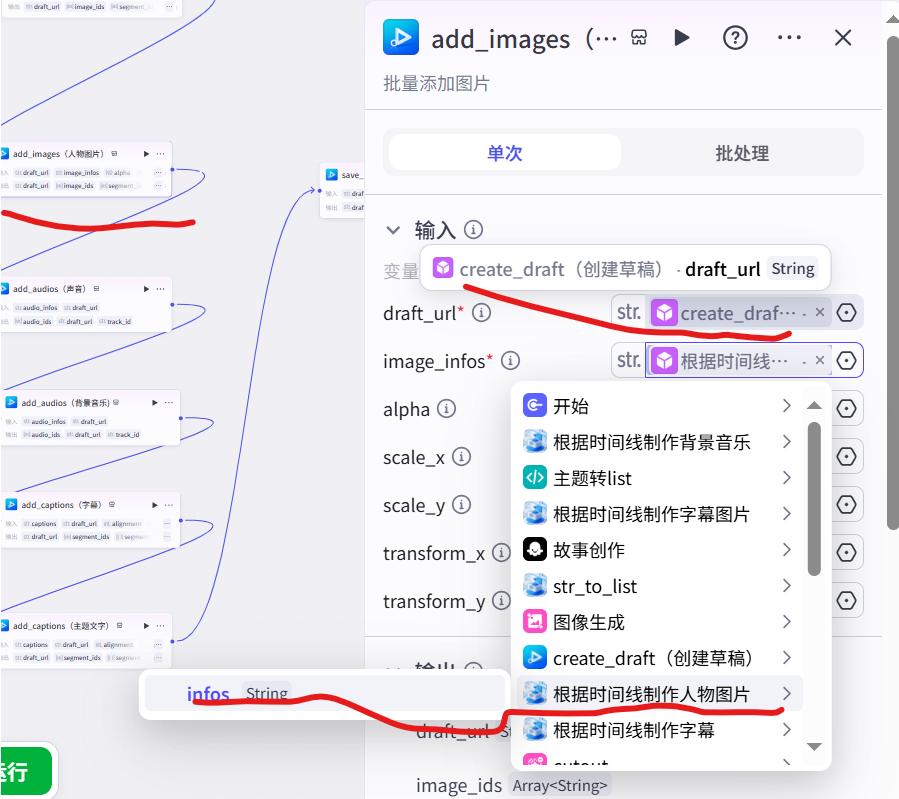Select 故事创作 from the reference list
This screenshot has height=799, width=899.
click(588, 551)
